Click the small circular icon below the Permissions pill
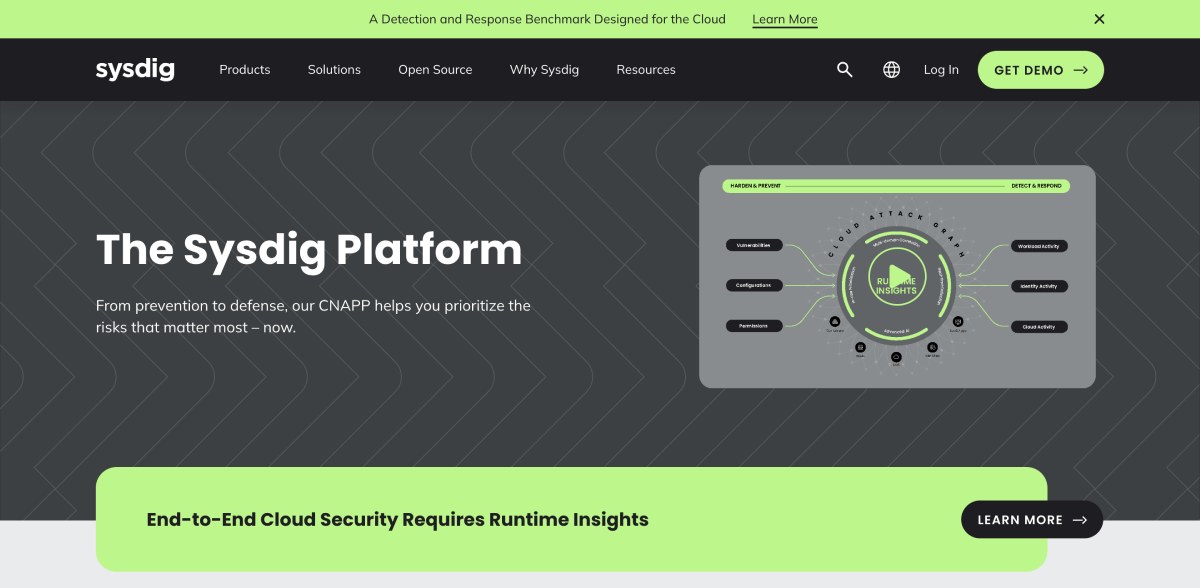This screenshot has width=1200, height=588. [x=835, y=321]
